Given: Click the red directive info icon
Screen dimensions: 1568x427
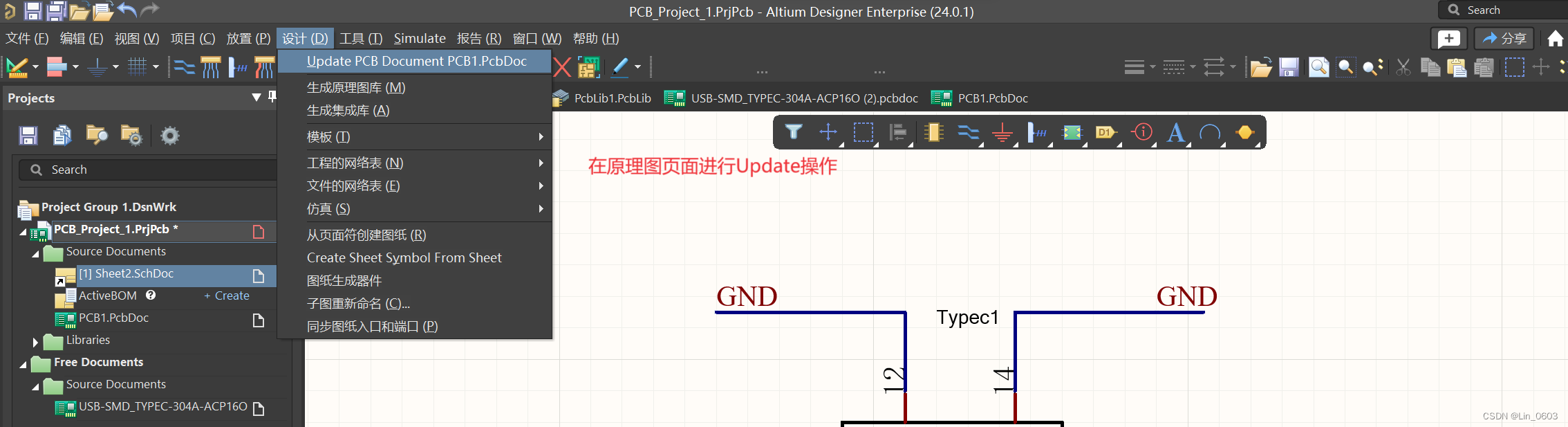Looking at the screenshot, I should pyautogui.click(x=1142, y=131).
